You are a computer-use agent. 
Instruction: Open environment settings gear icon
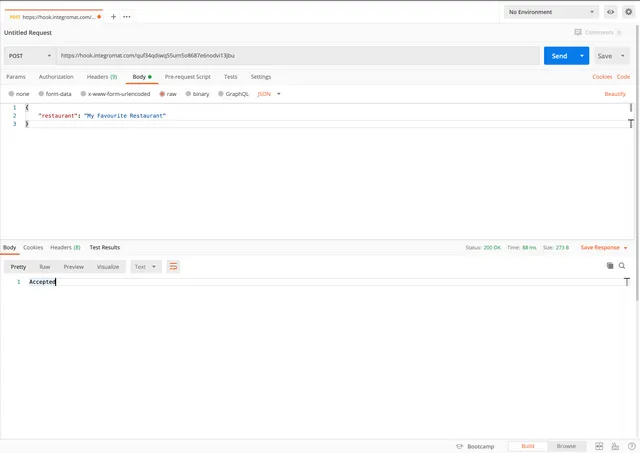(x=628, y=12)
